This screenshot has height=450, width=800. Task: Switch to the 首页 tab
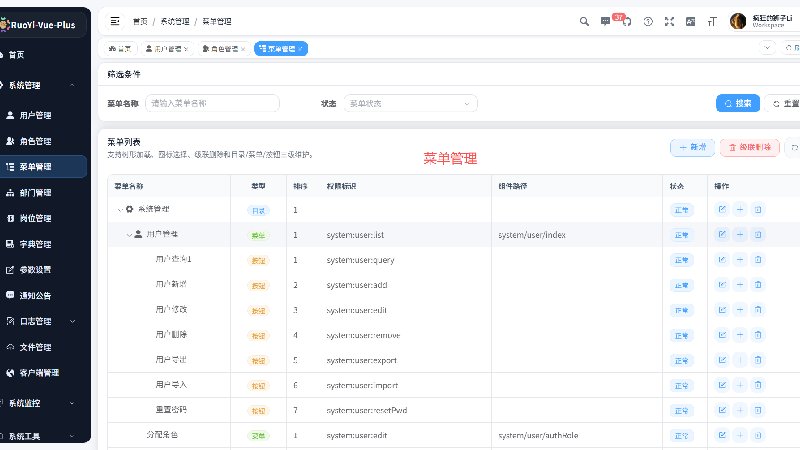[x=120, y=48]
